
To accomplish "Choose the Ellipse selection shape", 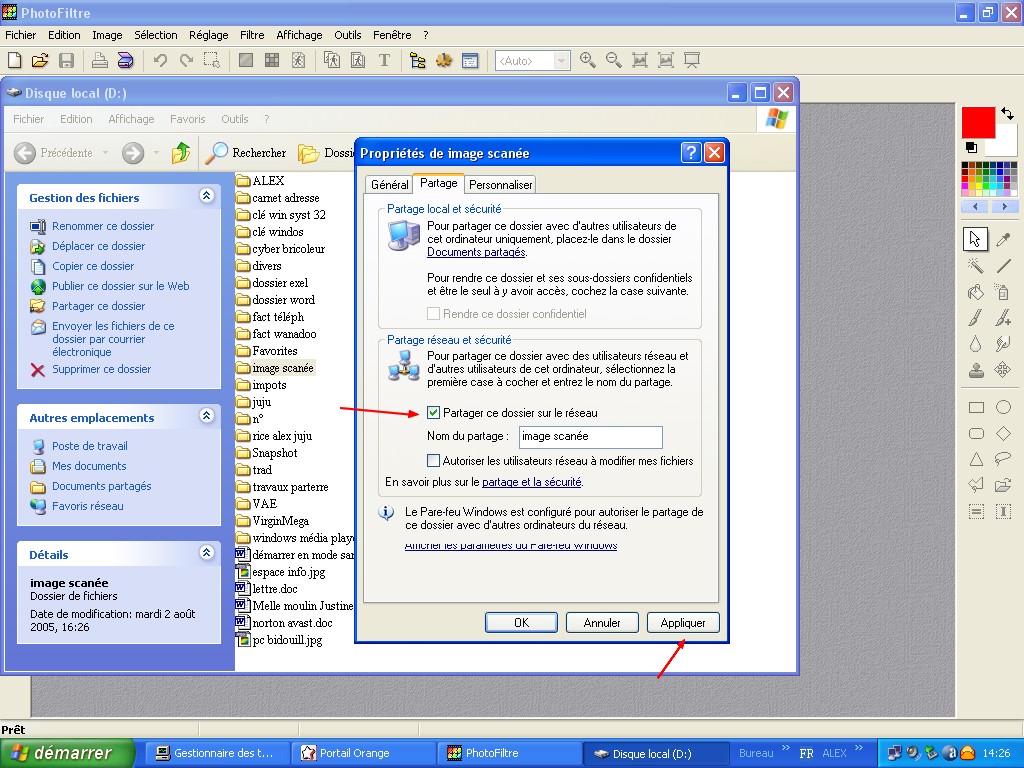I will (x=1003, y=408).
